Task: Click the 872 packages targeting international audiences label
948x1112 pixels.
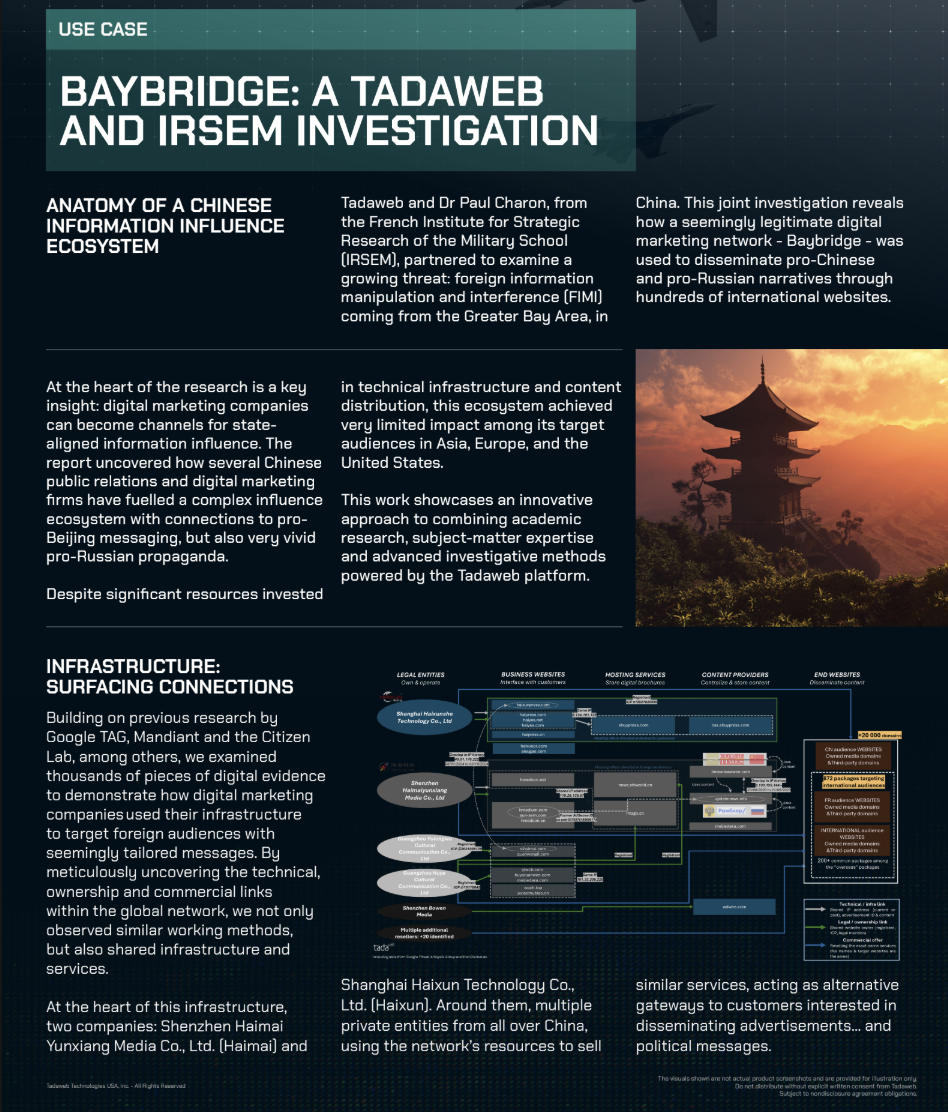Action: [853, 782]
